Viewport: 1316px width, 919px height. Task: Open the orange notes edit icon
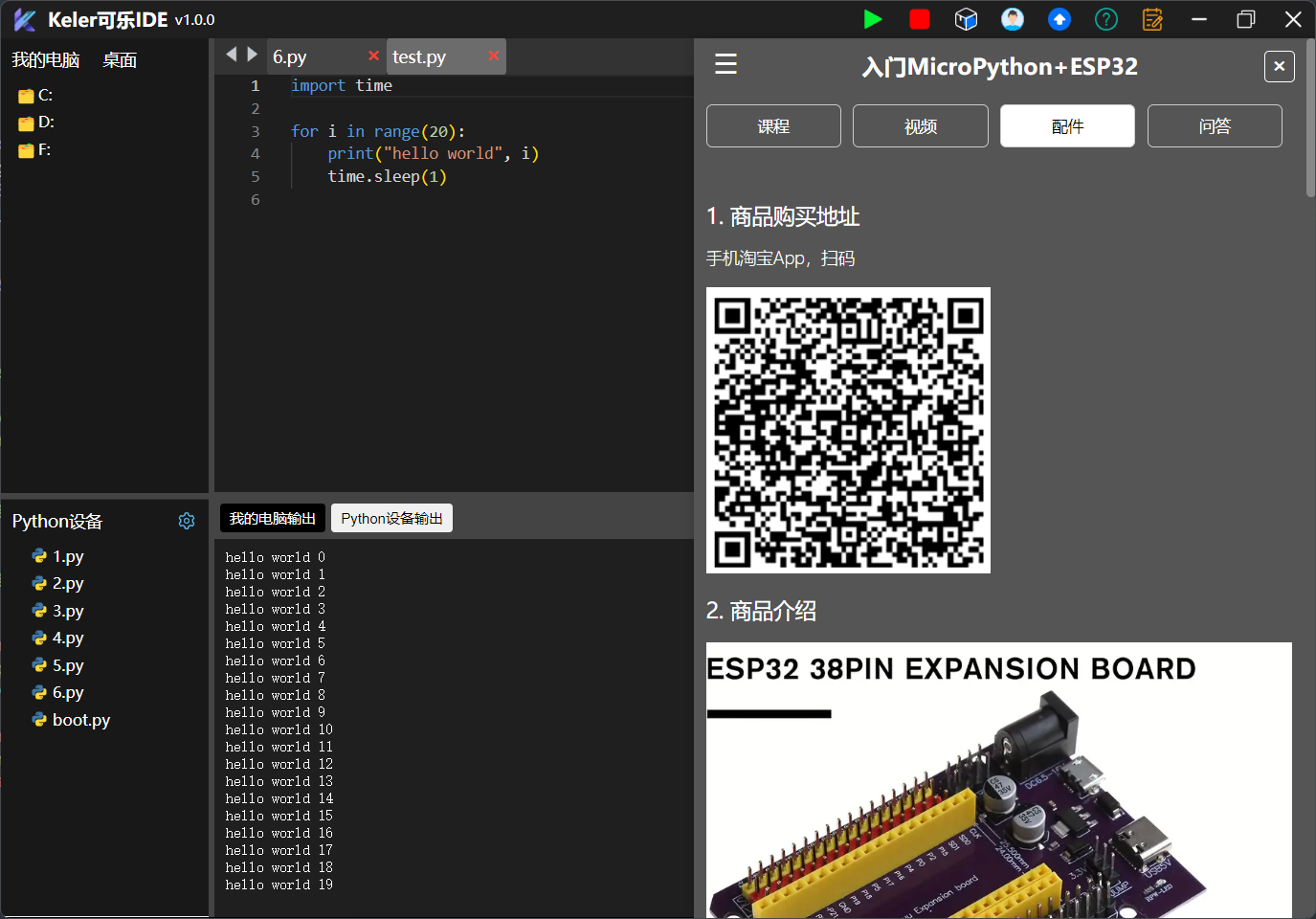[1152, 19]
